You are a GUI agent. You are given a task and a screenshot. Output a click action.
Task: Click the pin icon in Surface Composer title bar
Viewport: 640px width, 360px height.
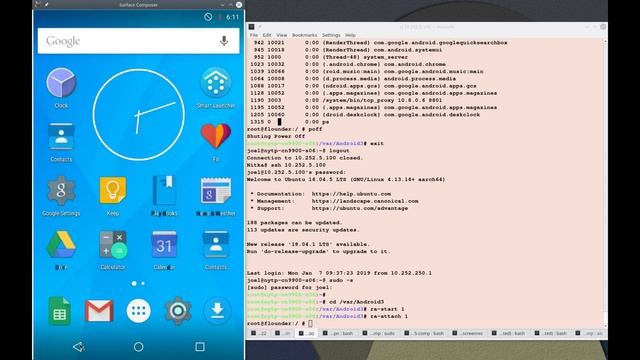tap(46, 4)
